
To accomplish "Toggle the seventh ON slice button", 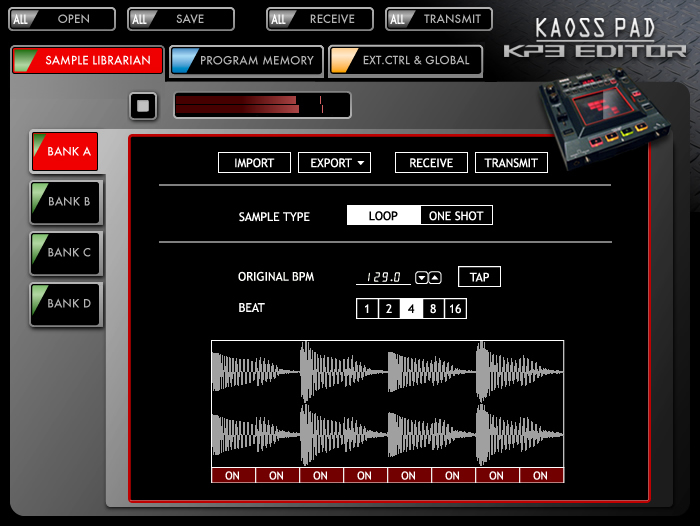I will pyautogui.click(x=497, y=476).
